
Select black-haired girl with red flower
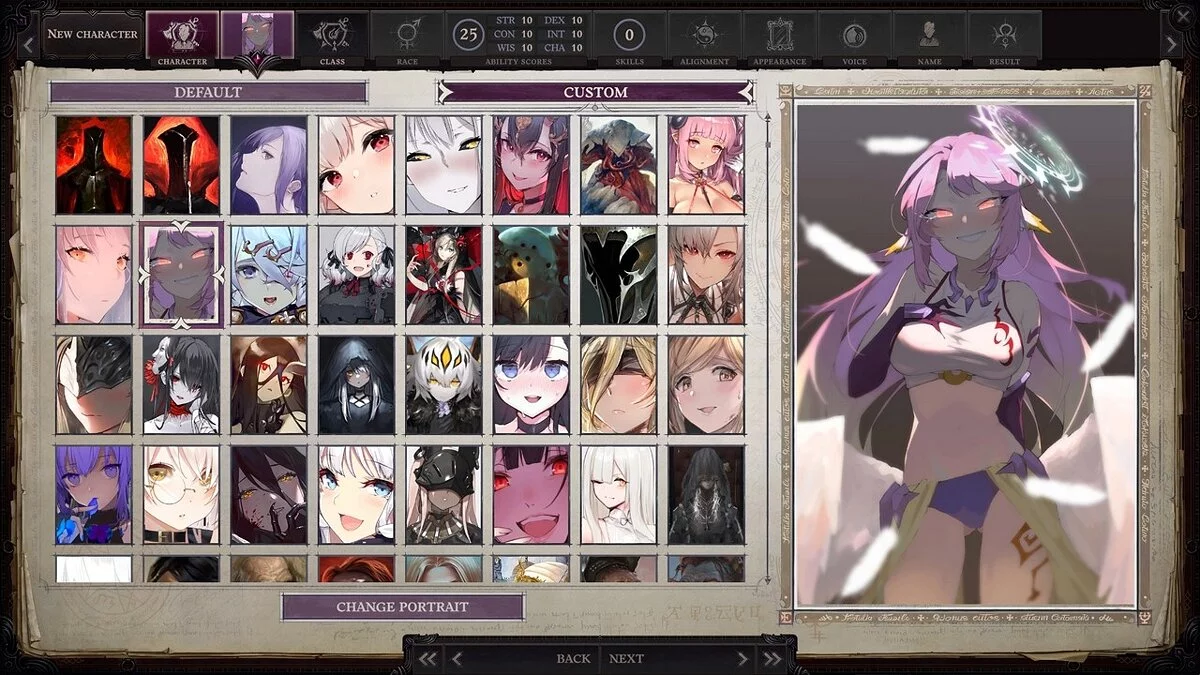181,385
